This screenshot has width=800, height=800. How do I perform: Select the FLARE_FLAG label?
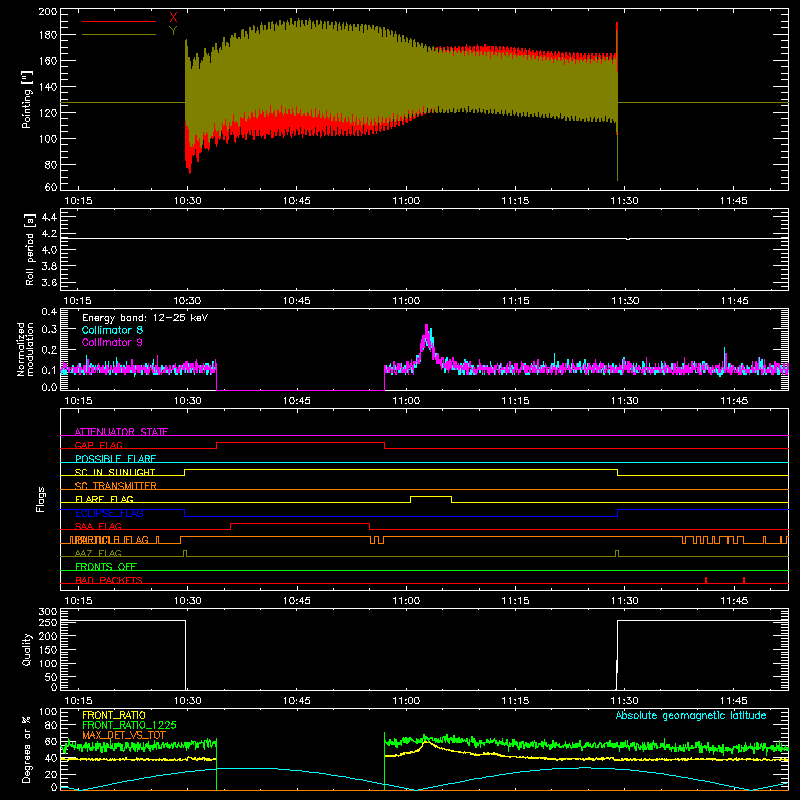coord(104,499)
